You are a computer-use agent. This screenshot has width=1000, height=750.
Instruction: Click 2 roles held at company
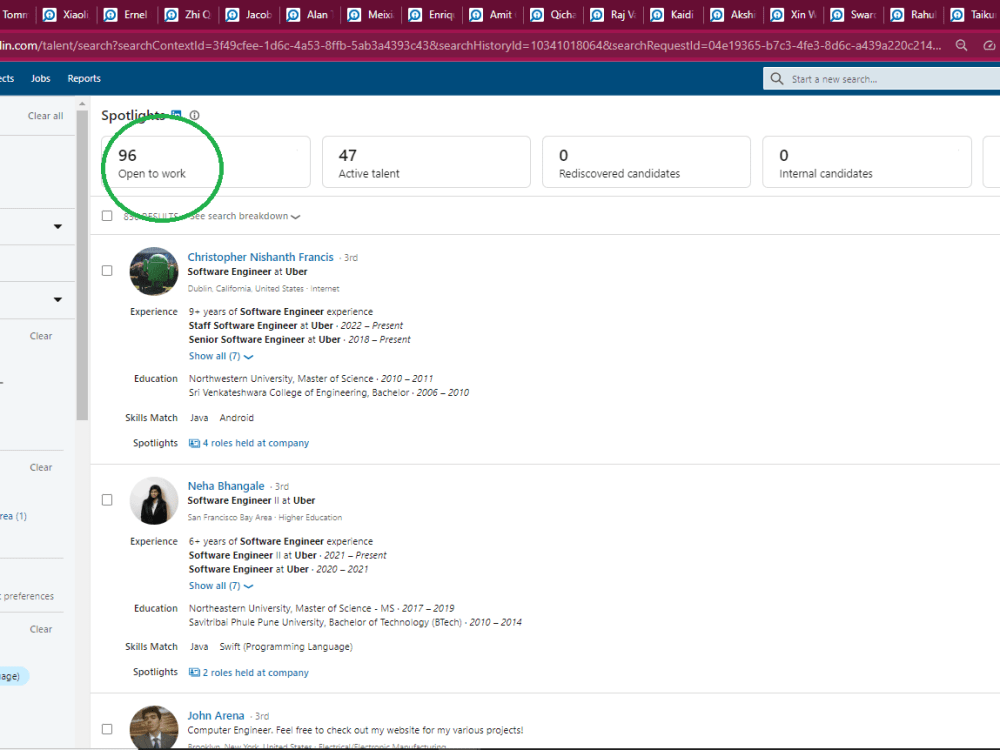[x=256, y=672]
